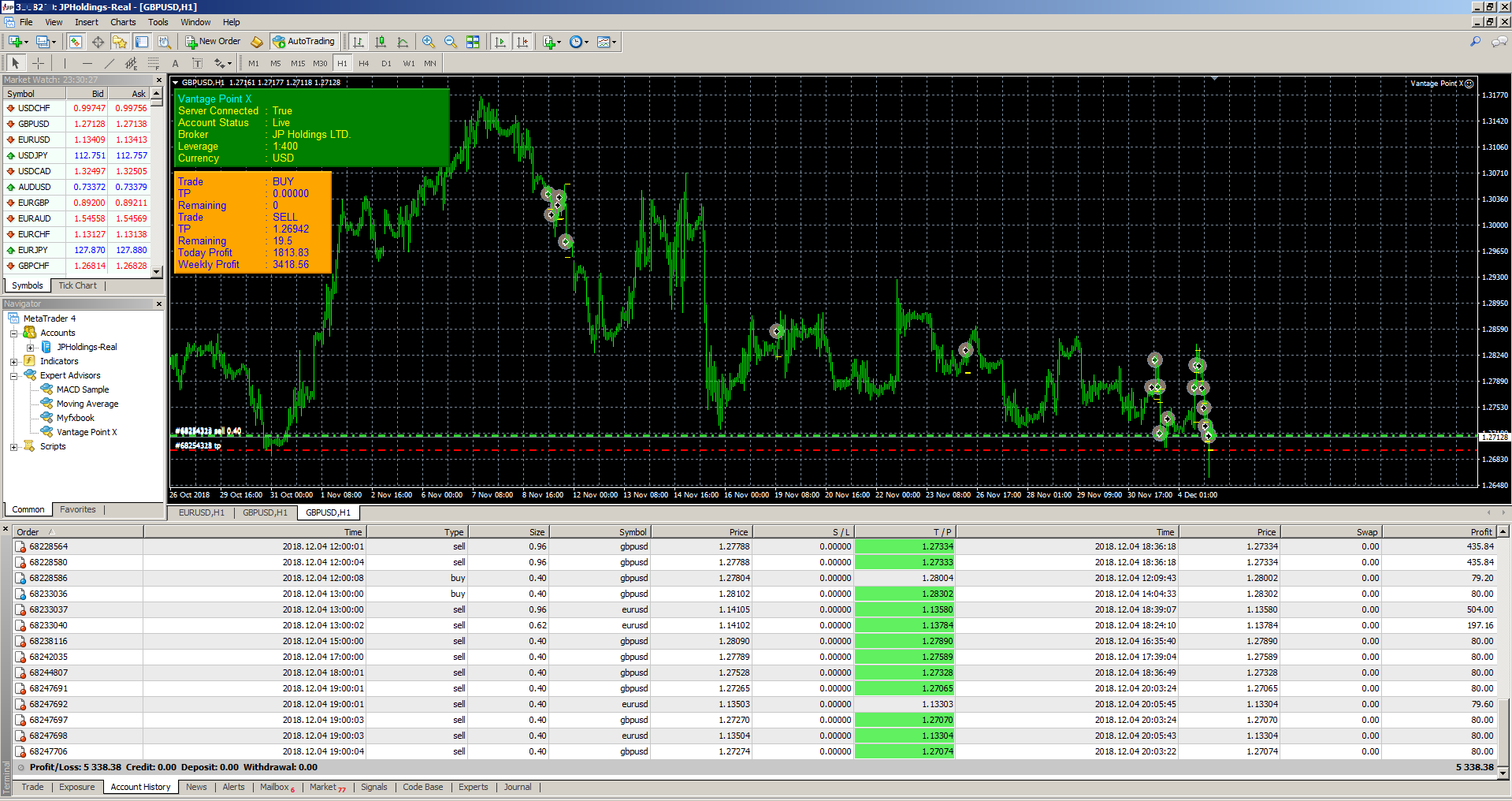Open the Charts menu
1512x801 pixels.
(x=122, y=22)
